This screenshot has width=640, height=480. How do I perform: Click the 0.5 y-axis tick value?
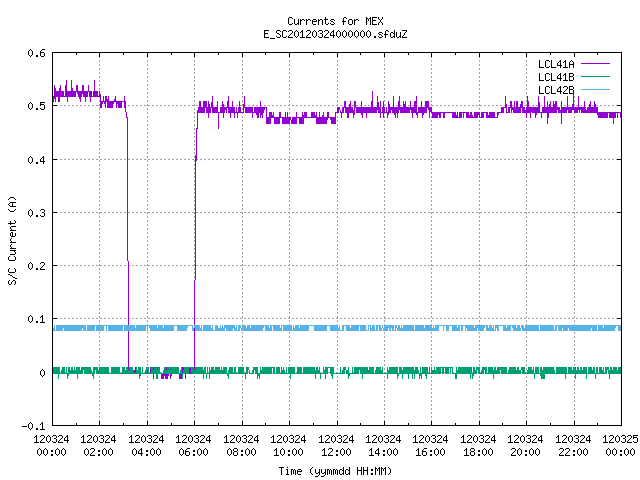point(36,106)
